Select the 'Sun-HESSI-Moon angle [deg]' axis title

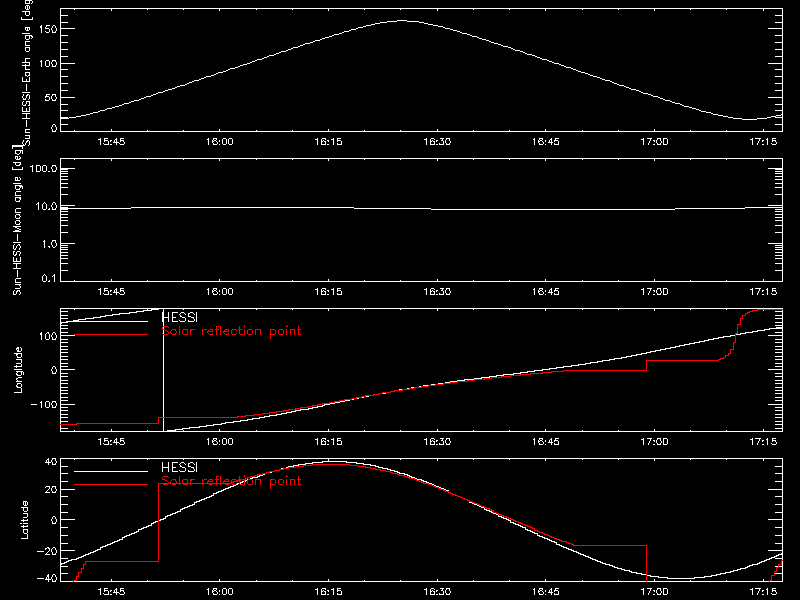[17, 220]
